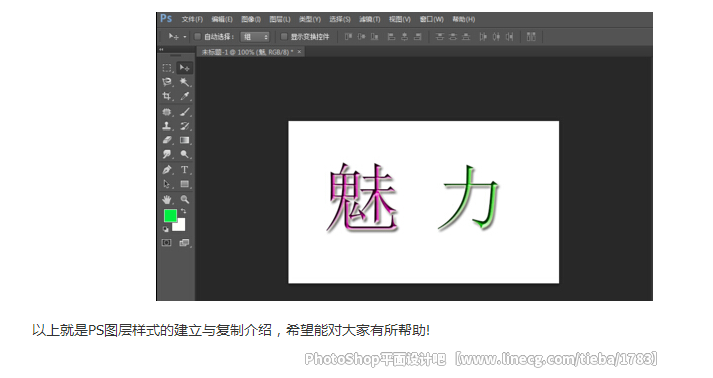
Task: Change the screen mode
Action: [184, 243]
